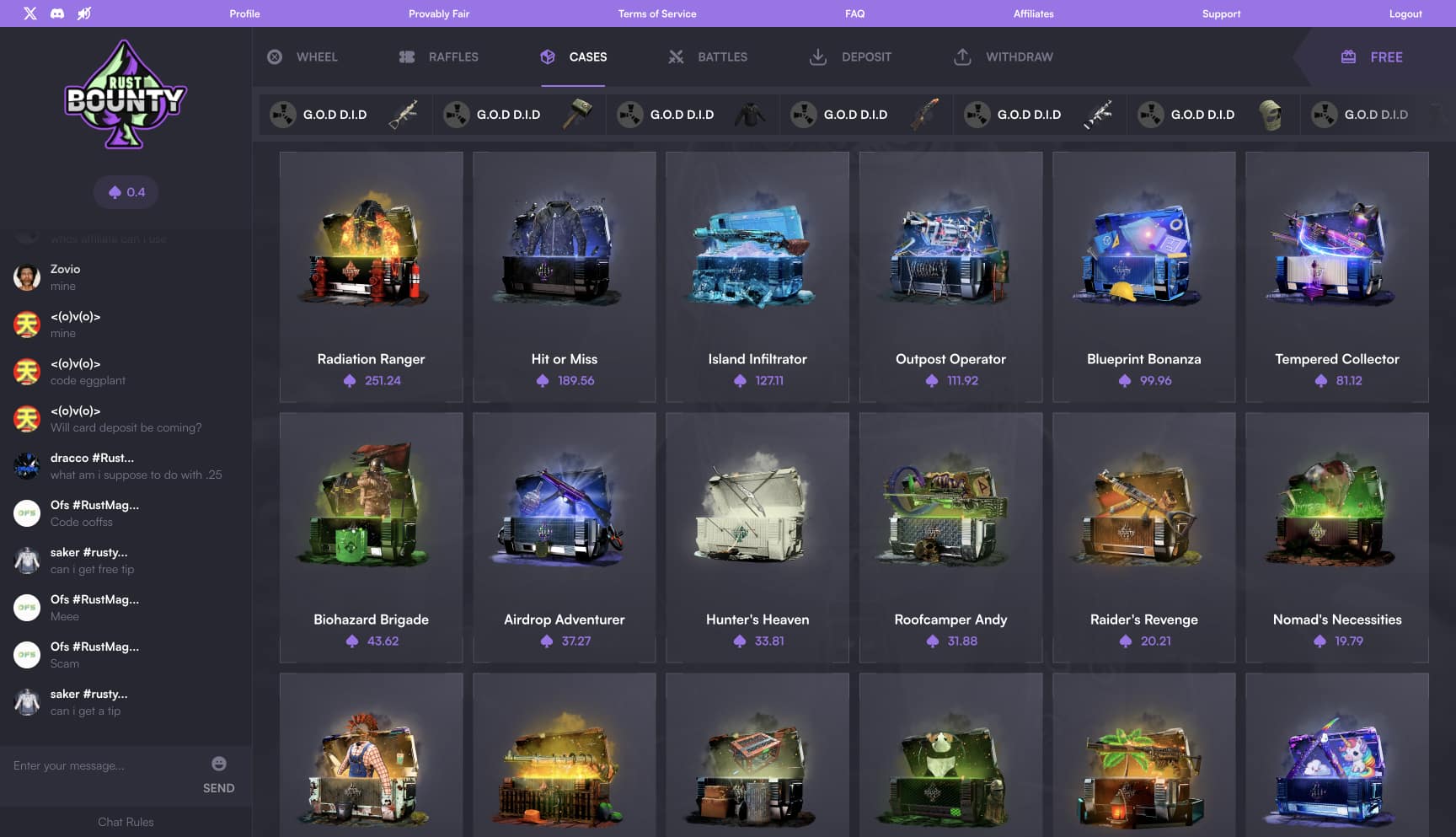Open the Nomad's Necessities case
This screenshot has width=1456, height=837.
[1337, 537]
